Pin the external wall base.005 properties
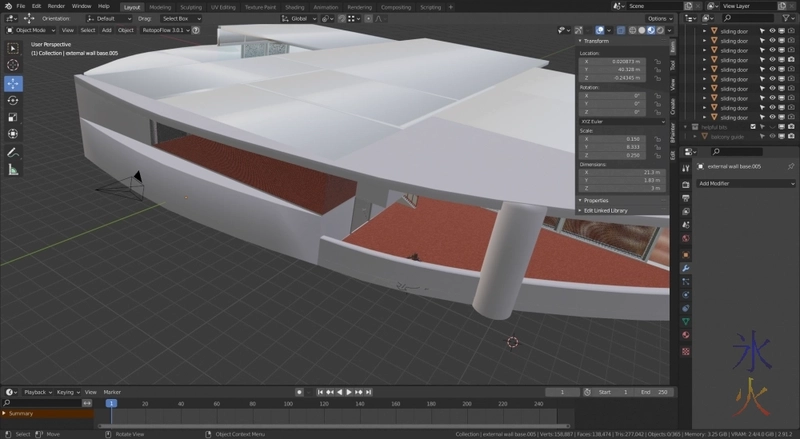800x439 pixels. point(790,166)
